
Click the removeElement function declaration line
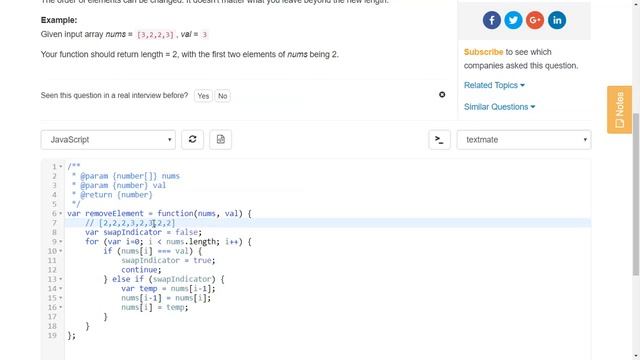(160, 213)
